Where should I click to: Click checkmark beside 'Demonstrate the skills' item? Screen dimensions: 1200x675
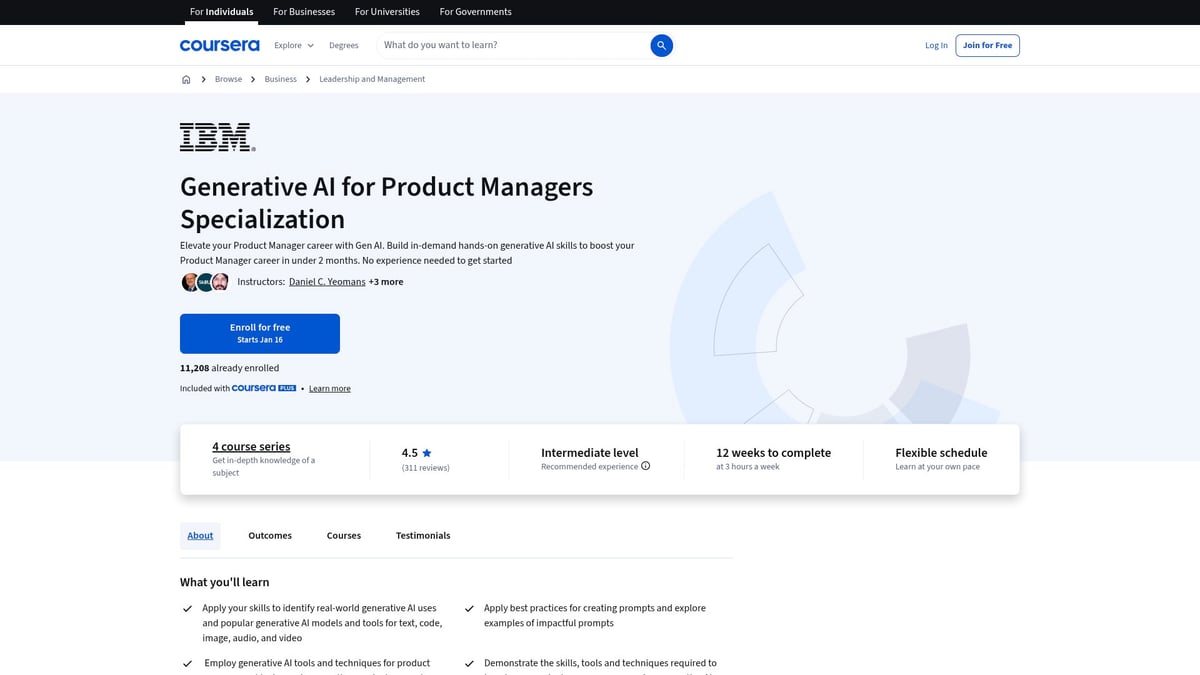(x=469, y=663)
